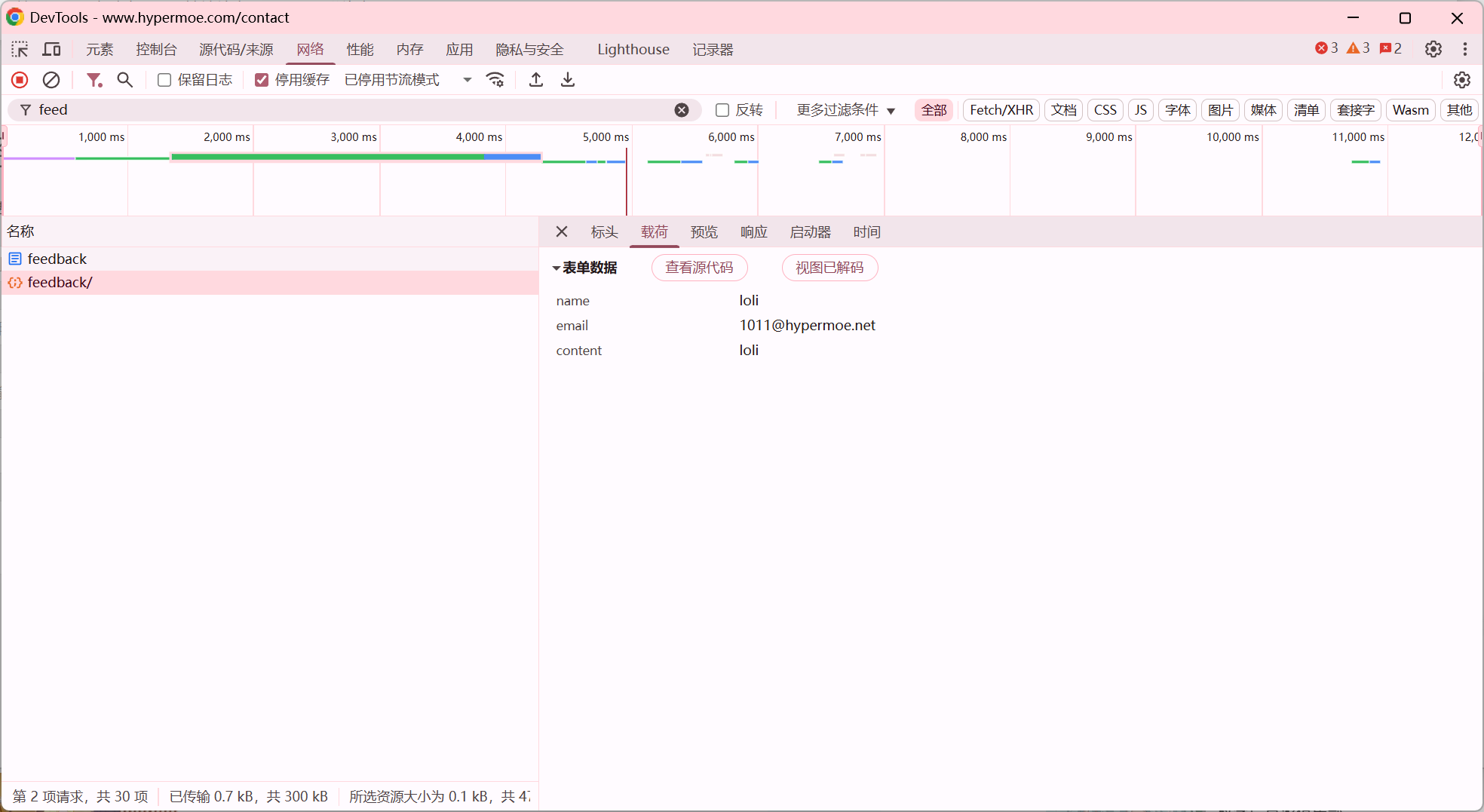Open the Privacy and security tab
The height and width of the screenshot is (812, 1484).
coord(529,50)
